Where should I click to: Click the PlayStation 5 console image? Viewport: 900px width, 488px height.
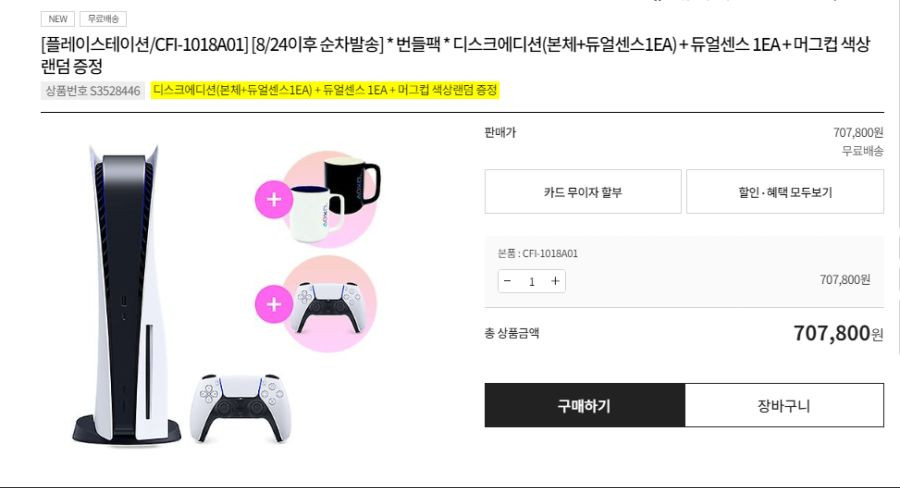click(126, 295)
